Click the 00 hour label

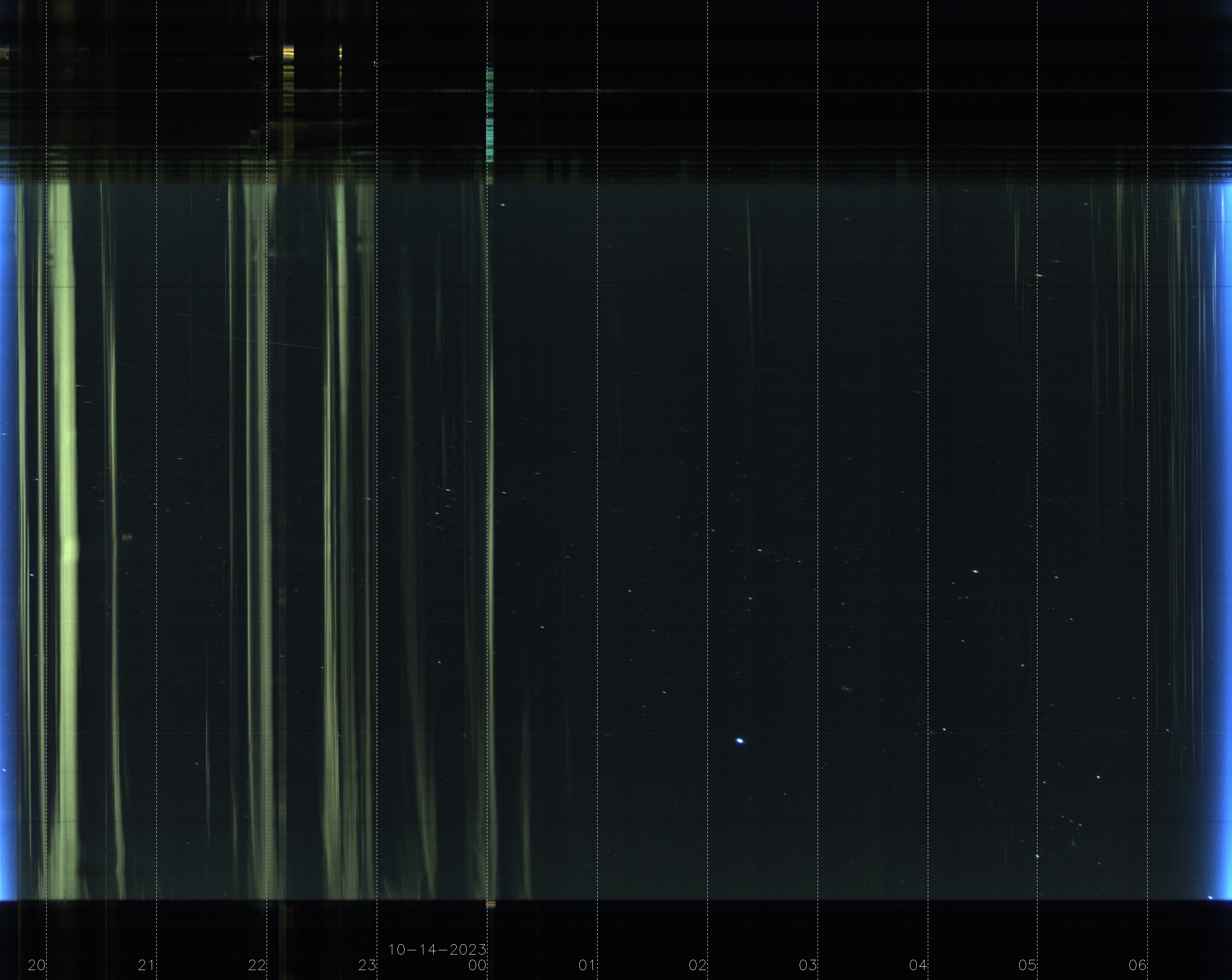tap(477, 965)
